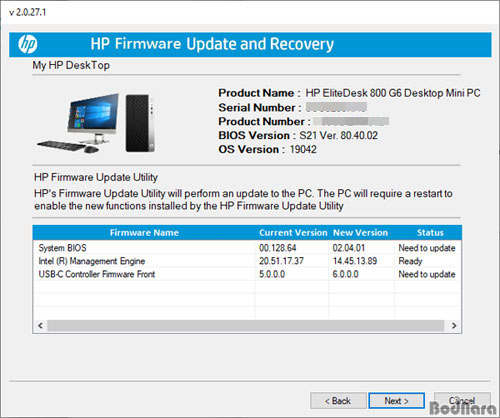Click the blurred Serial Number field
This screenshot has width=500, height=418.
click(x=336, y=107)
